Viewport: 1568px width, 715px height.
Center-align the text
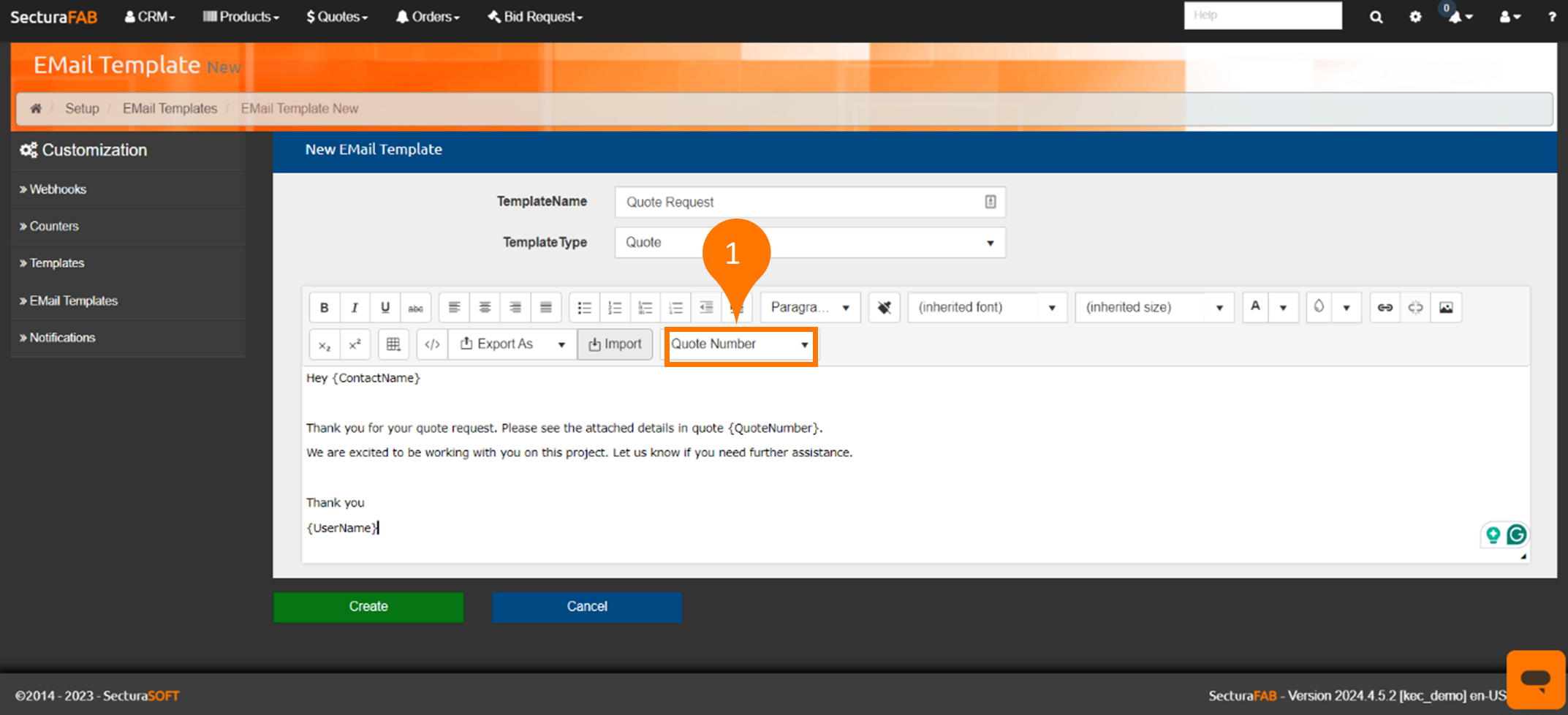point(485,308)
